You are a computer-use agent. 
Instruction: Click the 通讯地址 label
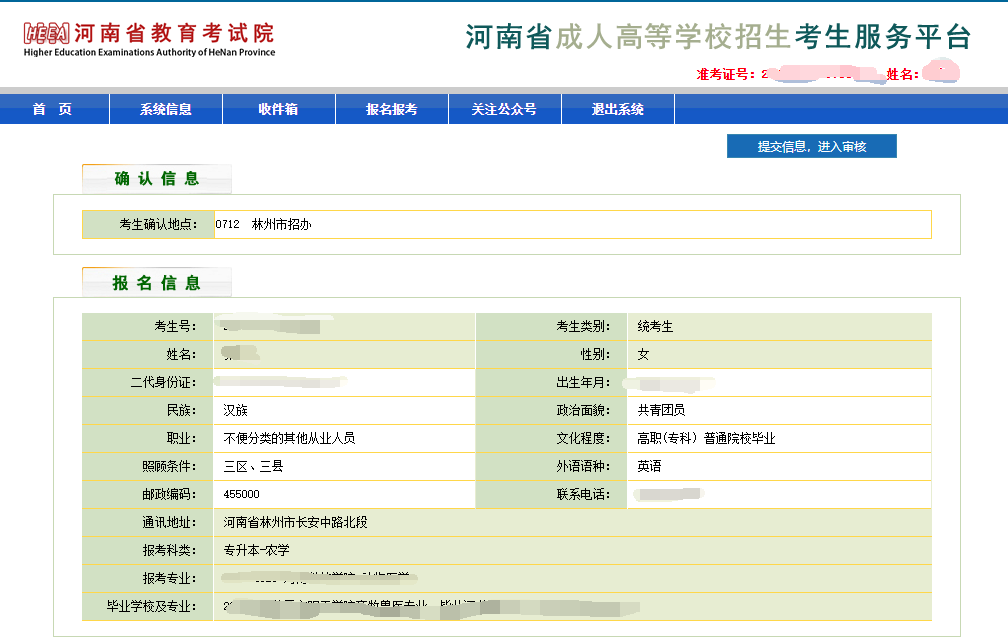(x=169, y=522)
